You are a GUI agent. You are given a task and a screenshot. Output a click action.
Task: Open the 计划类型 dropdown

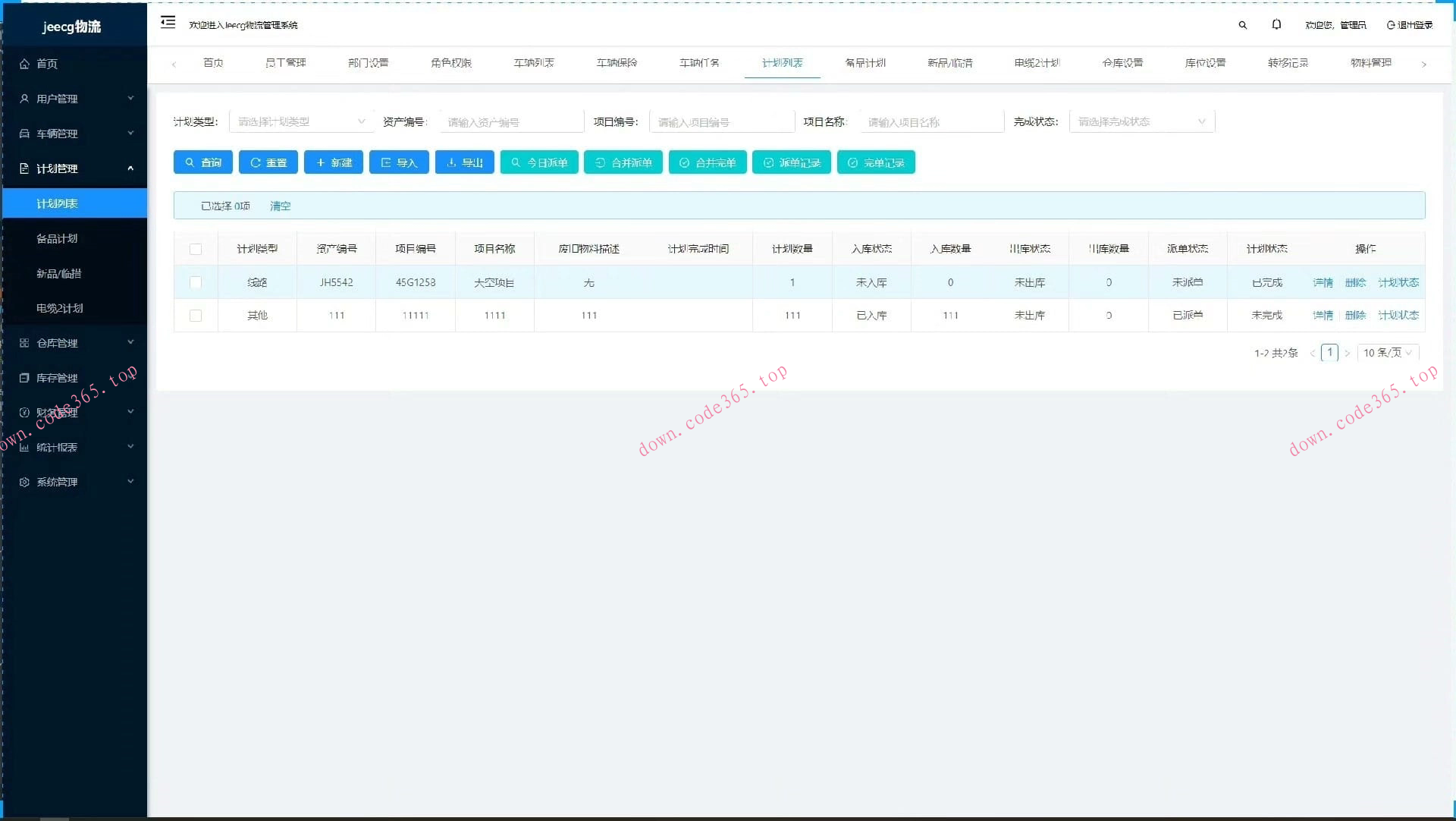301,121
